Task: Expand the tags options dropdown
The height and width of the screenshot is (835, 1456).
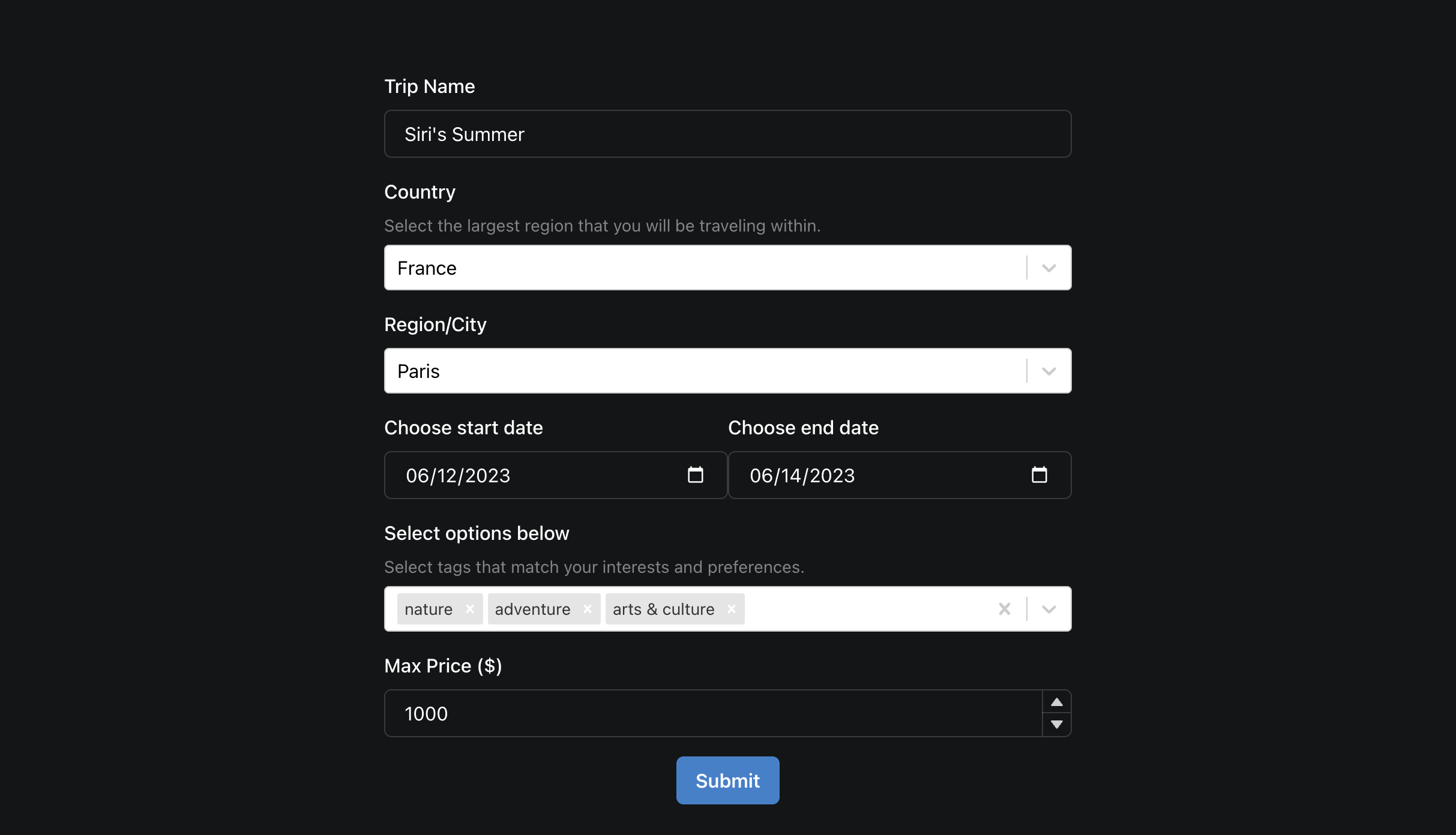Action: click(1048, 608)
